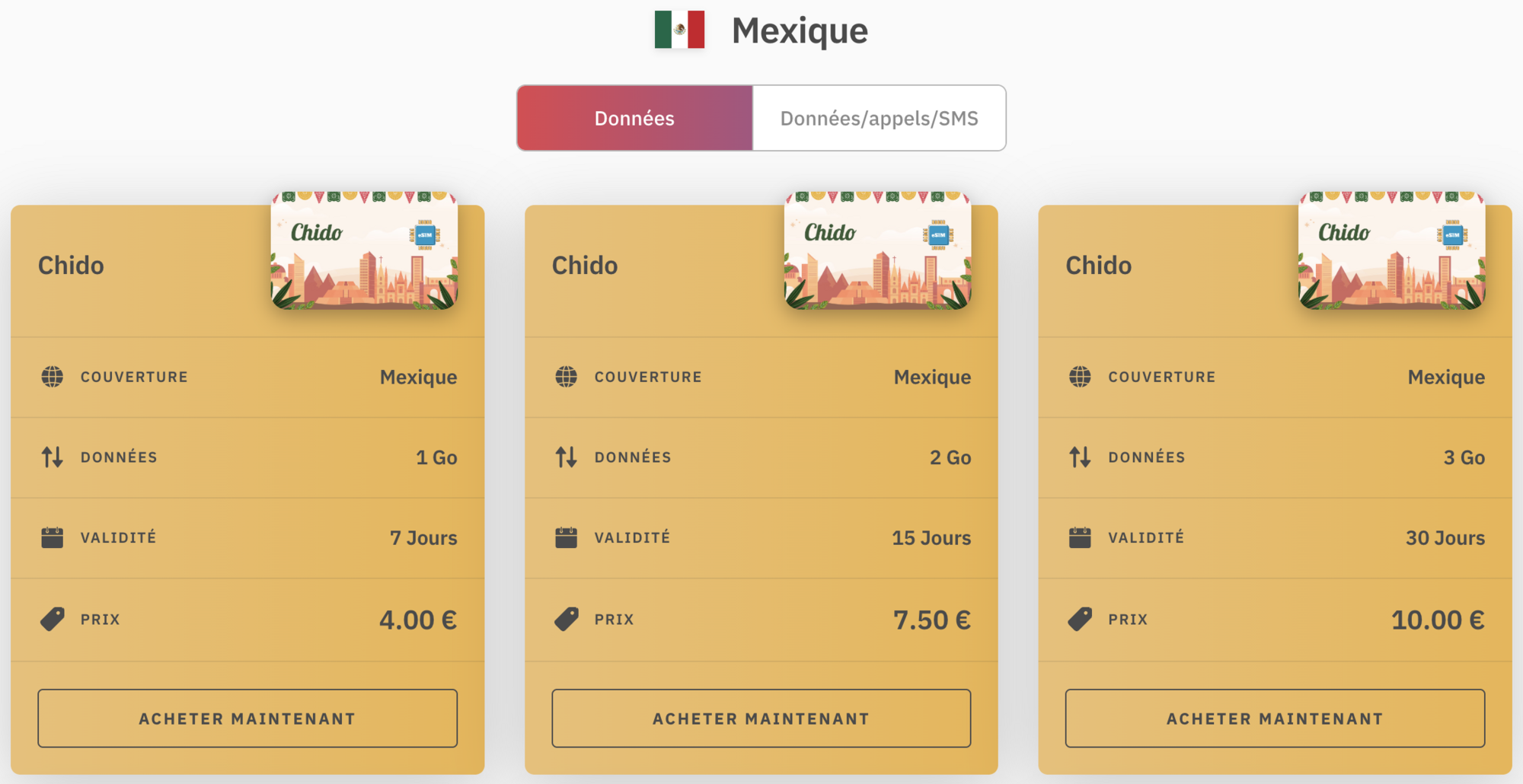
Task: Click the globe Couverture icon on the first card
Action: tap(51, 376)
